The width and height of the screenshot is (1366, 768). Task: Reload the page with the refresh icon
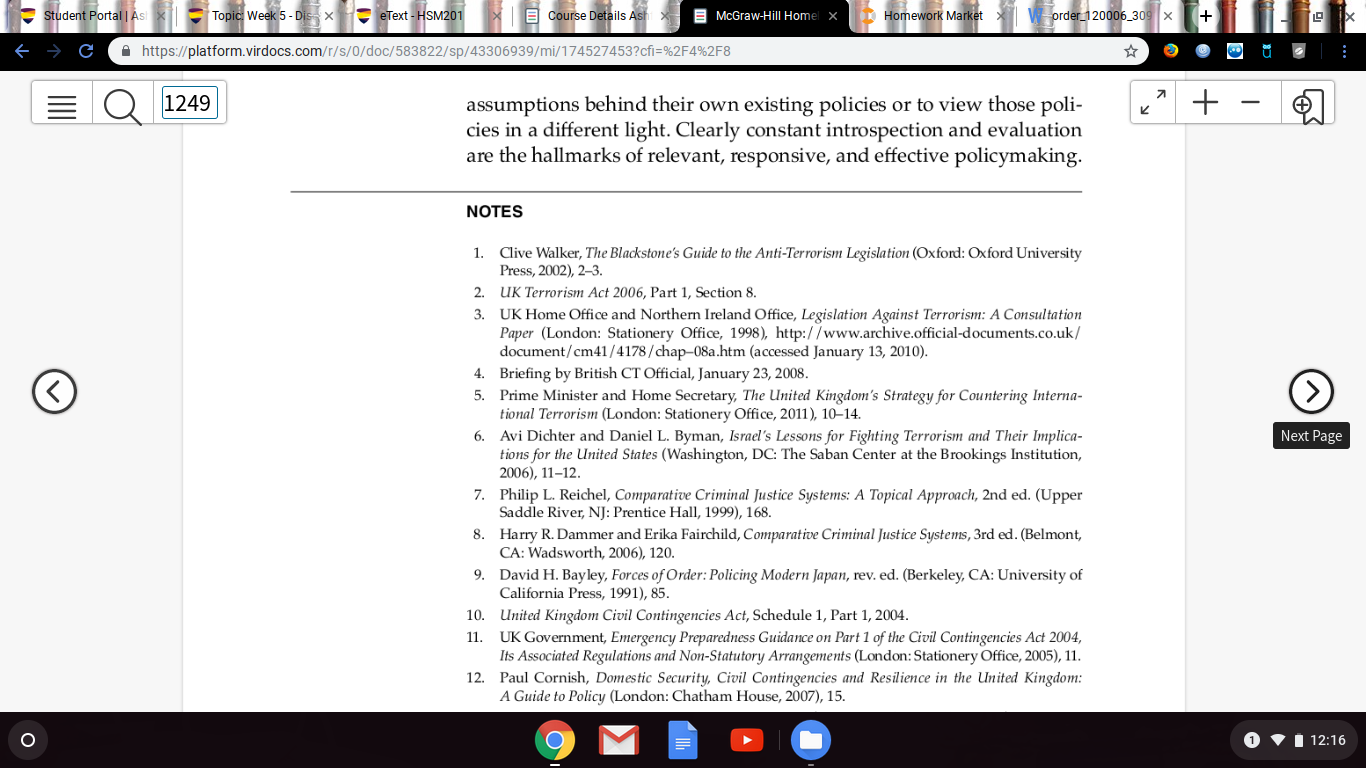85,51
